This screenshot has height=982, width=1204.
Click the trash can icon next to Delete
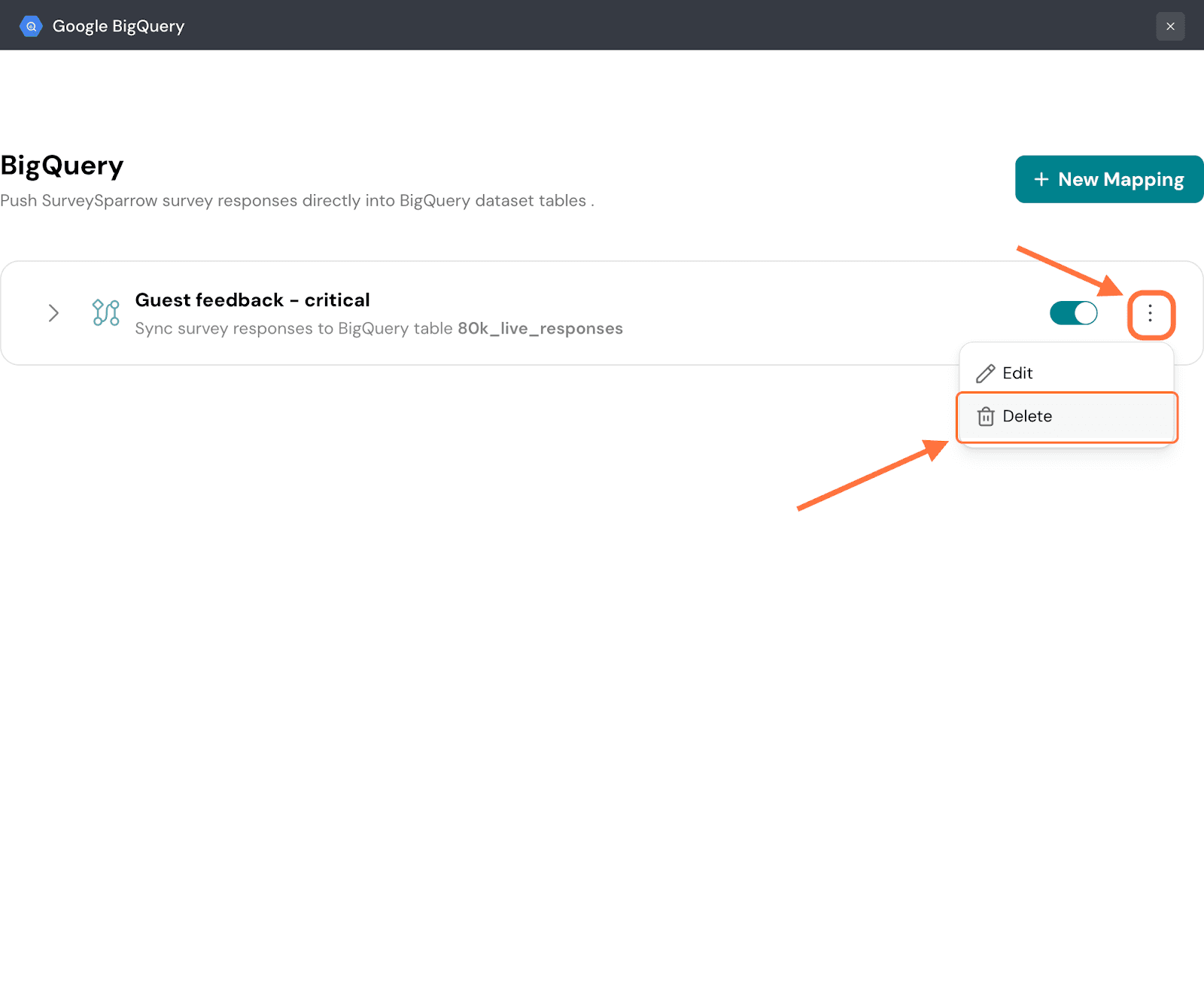tap(985, 416)
